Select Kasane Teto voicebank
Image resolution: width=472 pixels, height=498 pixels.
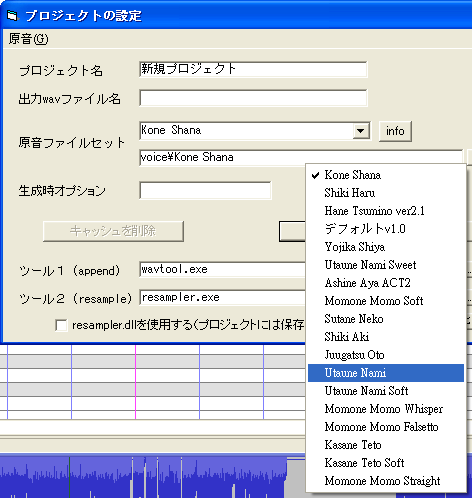click(386, 445)
